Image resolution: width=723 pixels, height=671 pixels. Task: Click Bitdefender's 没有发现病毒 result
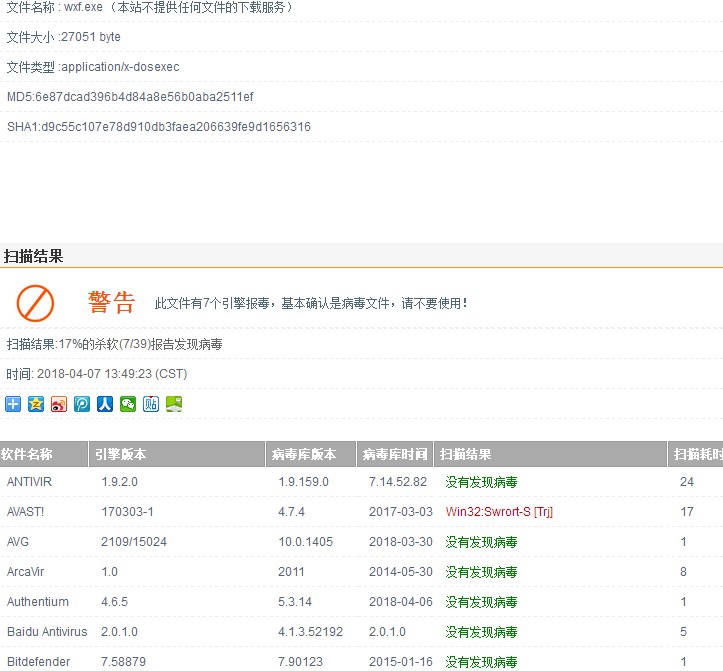click(481, 662)
